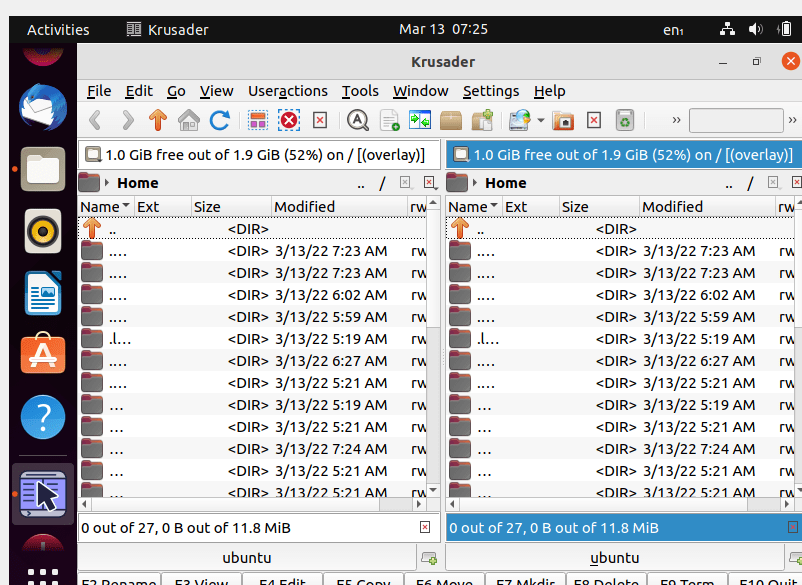
Task: Reload the panel with the blue refresh icon
Action: 220,121
